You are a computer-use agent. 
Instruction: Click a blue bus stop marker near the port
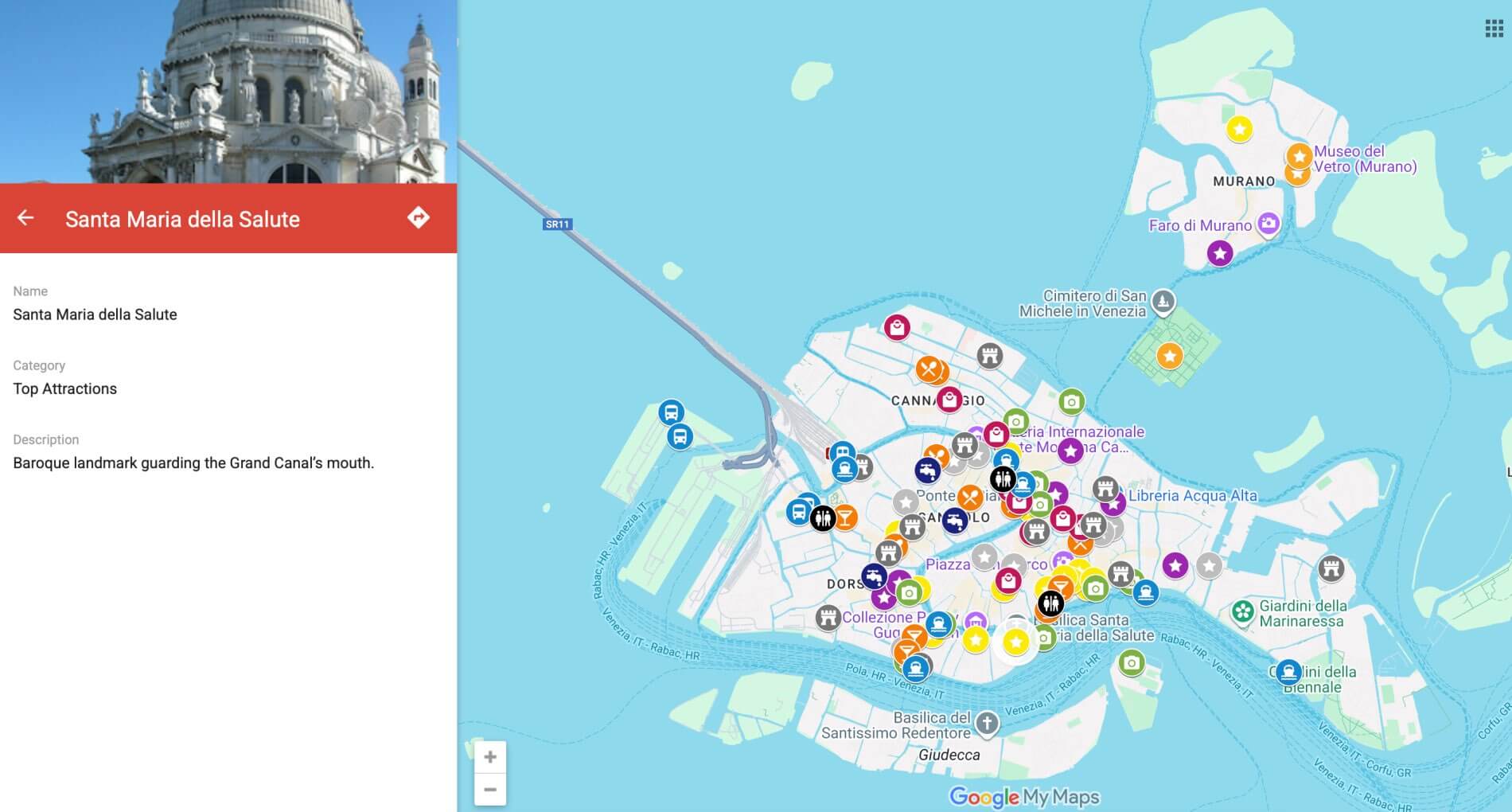670,412
